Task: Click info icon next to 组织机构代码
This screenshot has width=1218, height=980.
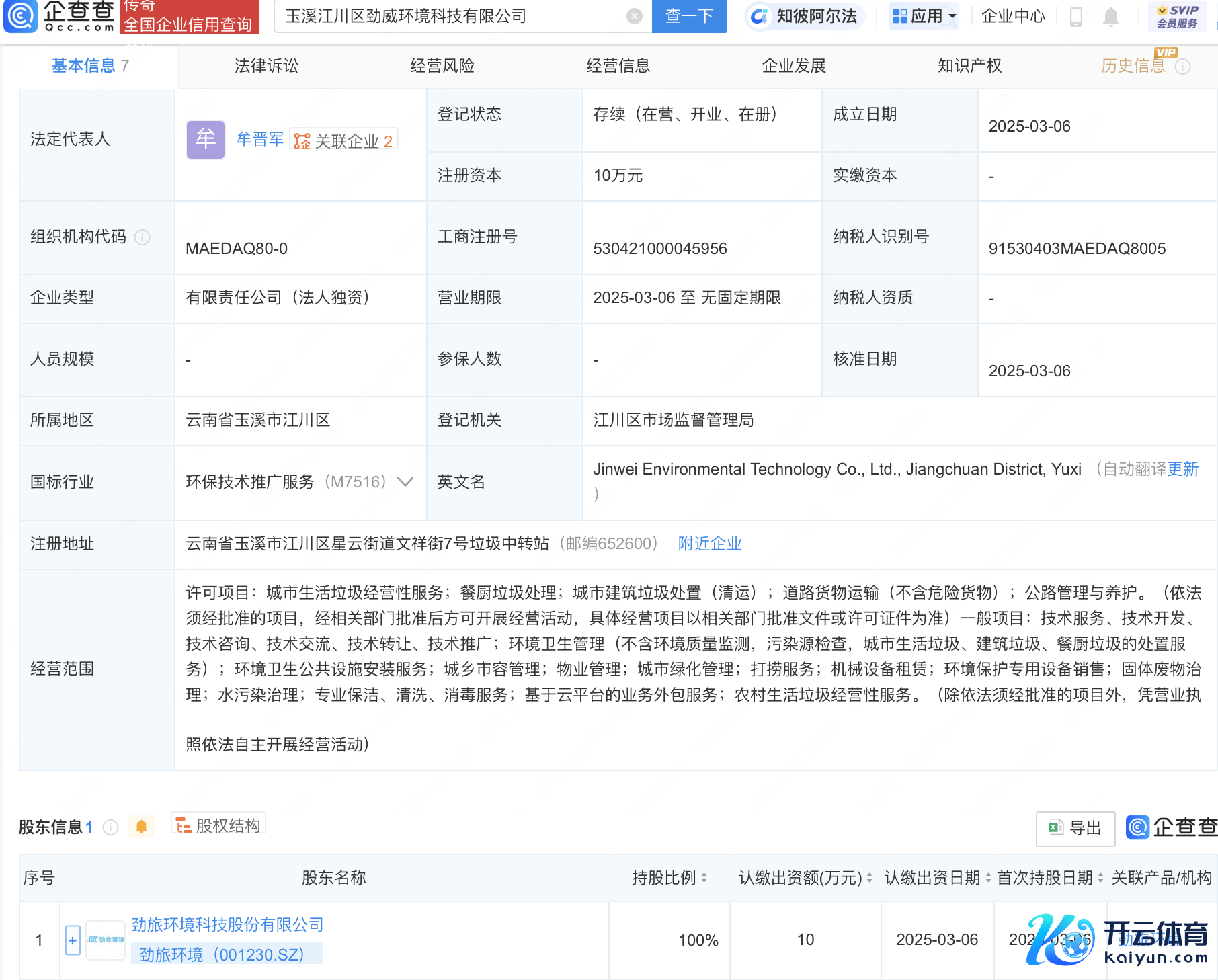Action: 143,237
